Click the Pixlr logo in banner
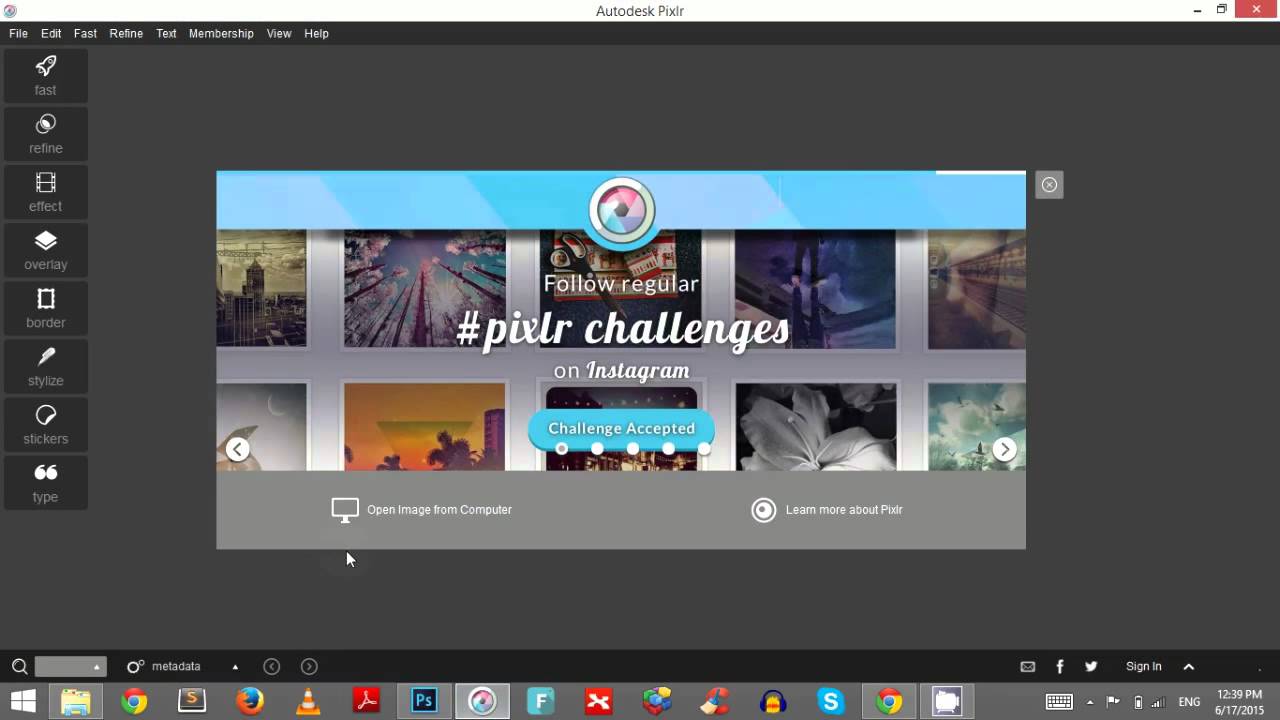 coord(621,211)
